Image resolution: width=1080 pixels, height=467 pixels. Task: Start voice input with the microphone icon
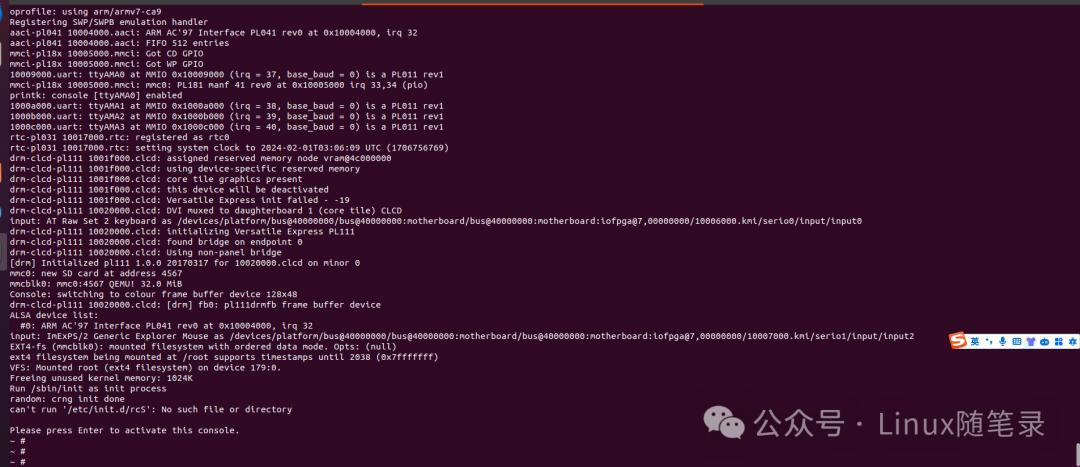1003,342
